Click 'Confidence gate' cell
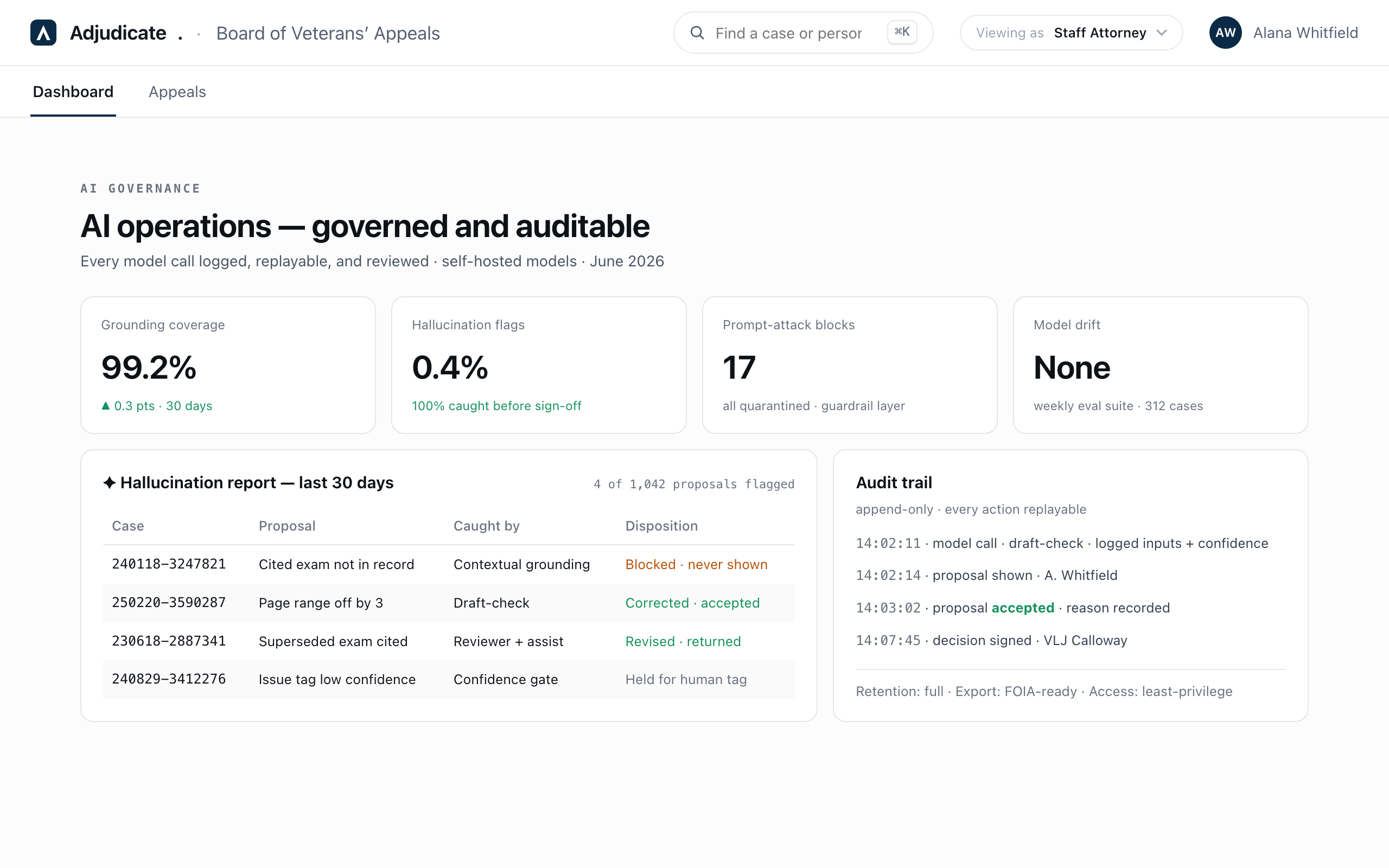The height and width of the screenshot is (868, 1389). [505, 679]
